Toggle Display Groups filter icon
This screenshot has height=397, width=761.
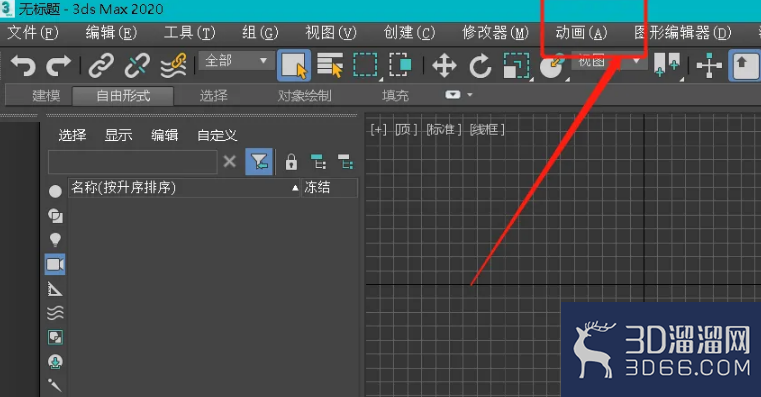[55, 337]
